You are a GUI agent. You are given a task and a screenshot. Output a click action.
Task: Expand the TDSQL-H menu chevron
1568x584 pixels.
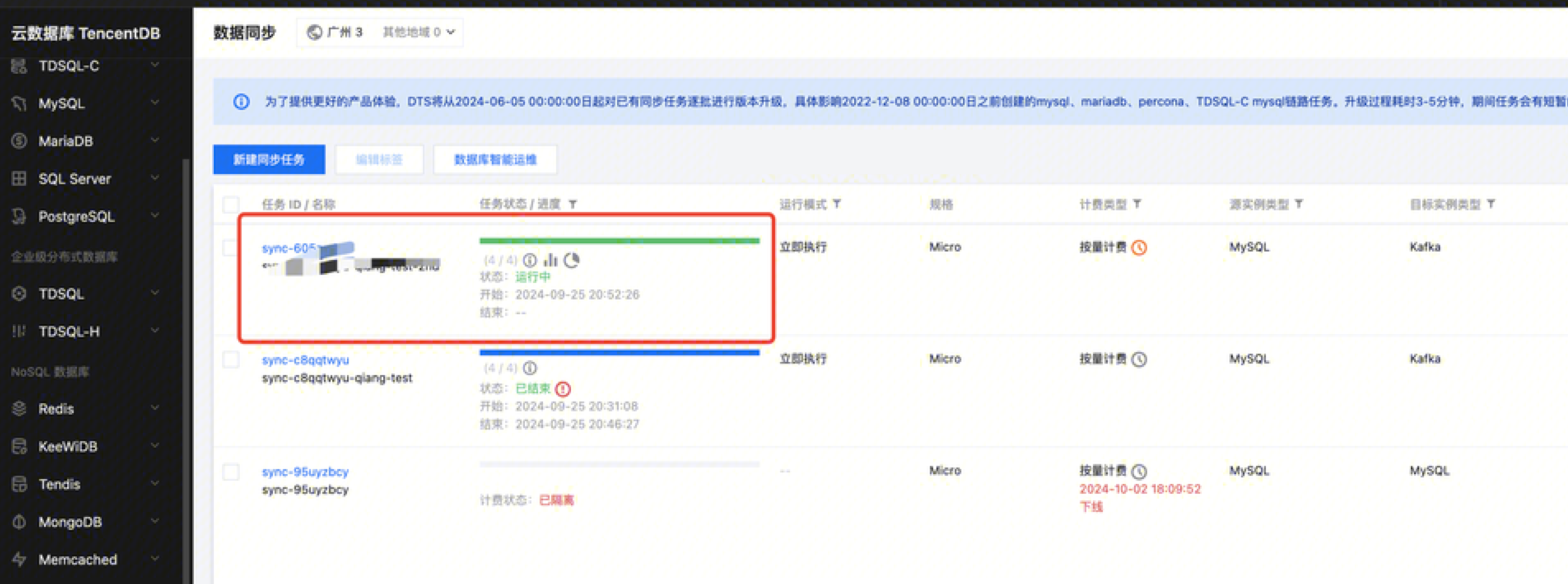[155, 330]
